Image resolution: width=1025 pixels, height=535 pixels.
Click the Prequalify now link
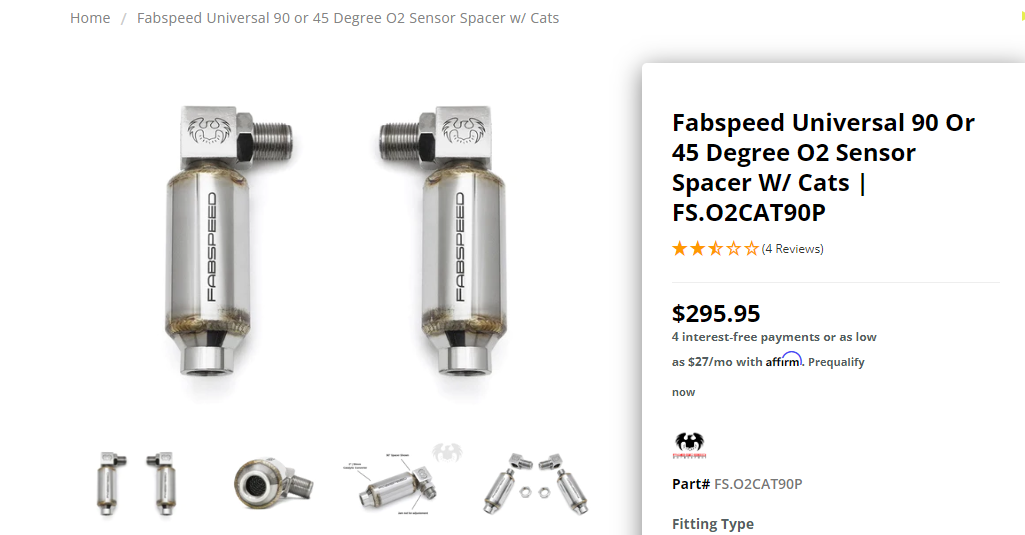click(836, 362)
